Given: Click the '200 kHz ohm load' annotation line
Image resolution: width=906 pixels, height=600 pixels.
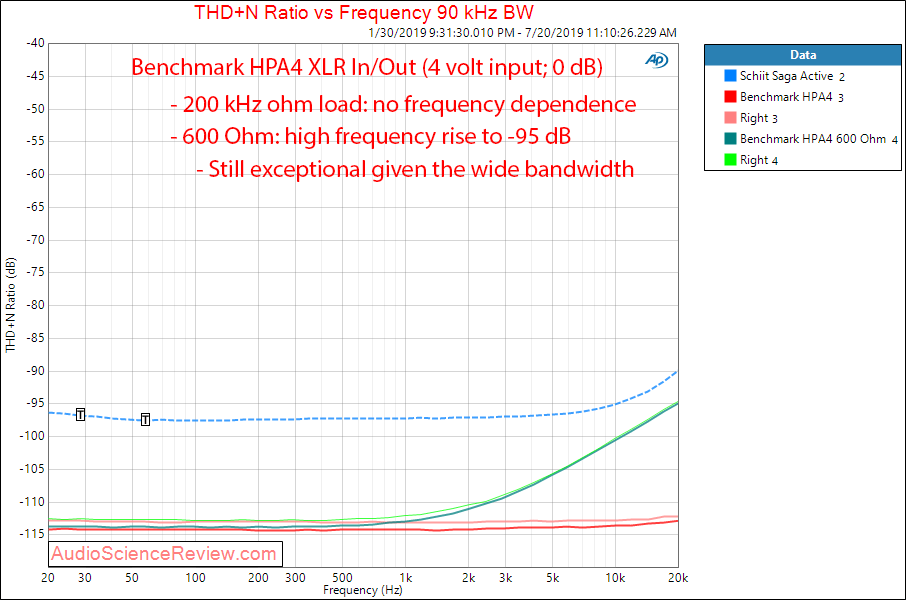Looking at the screenshot, I should (x=403, y=105).
